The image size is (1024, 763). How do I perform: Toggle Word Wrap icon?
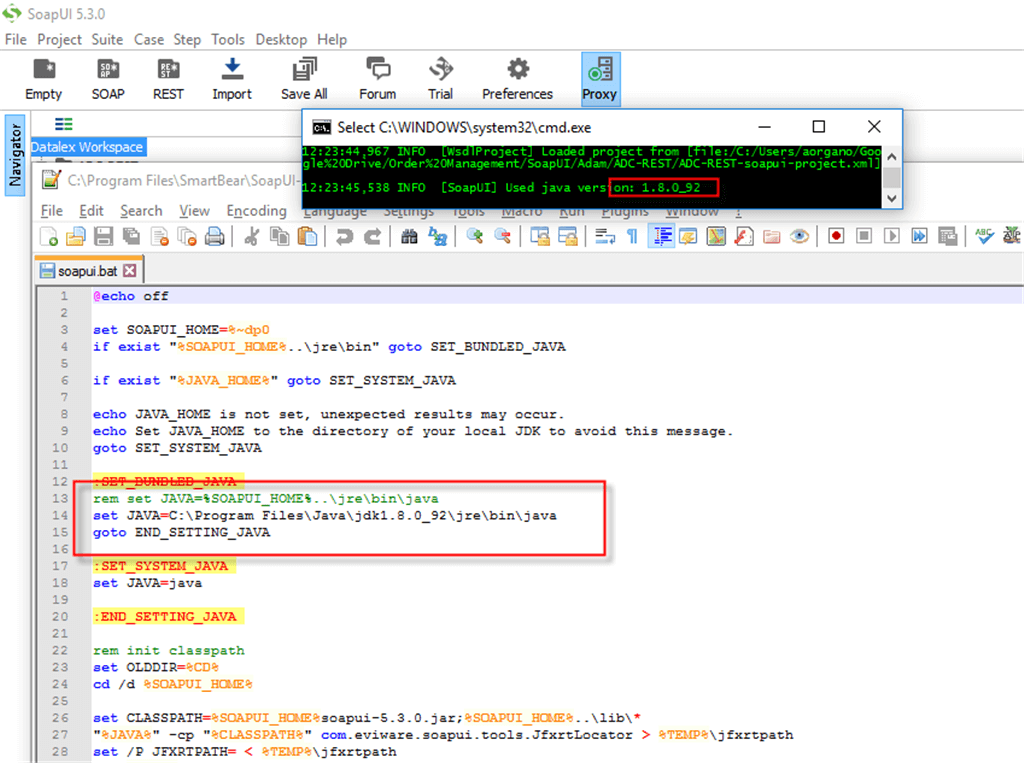click(x=605, y=236)
